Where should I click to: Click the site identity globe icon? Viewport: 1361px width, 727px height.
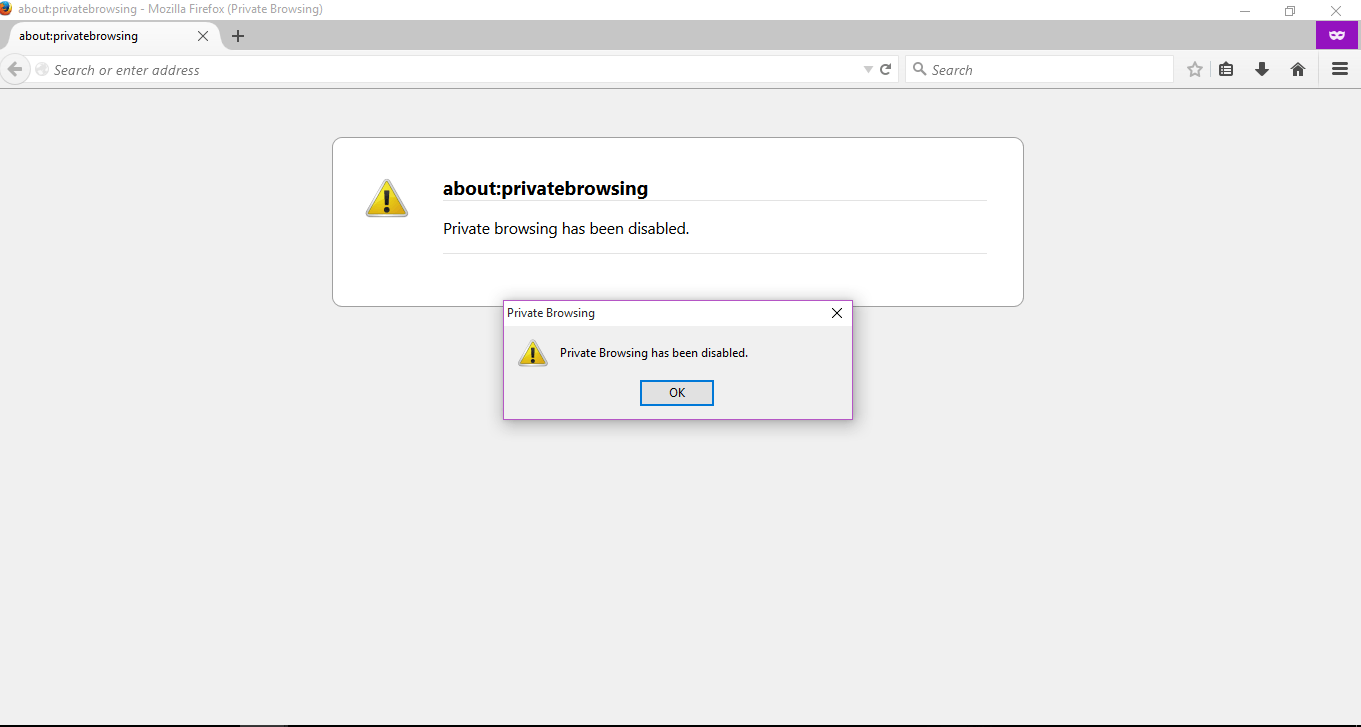pos(42,70)
